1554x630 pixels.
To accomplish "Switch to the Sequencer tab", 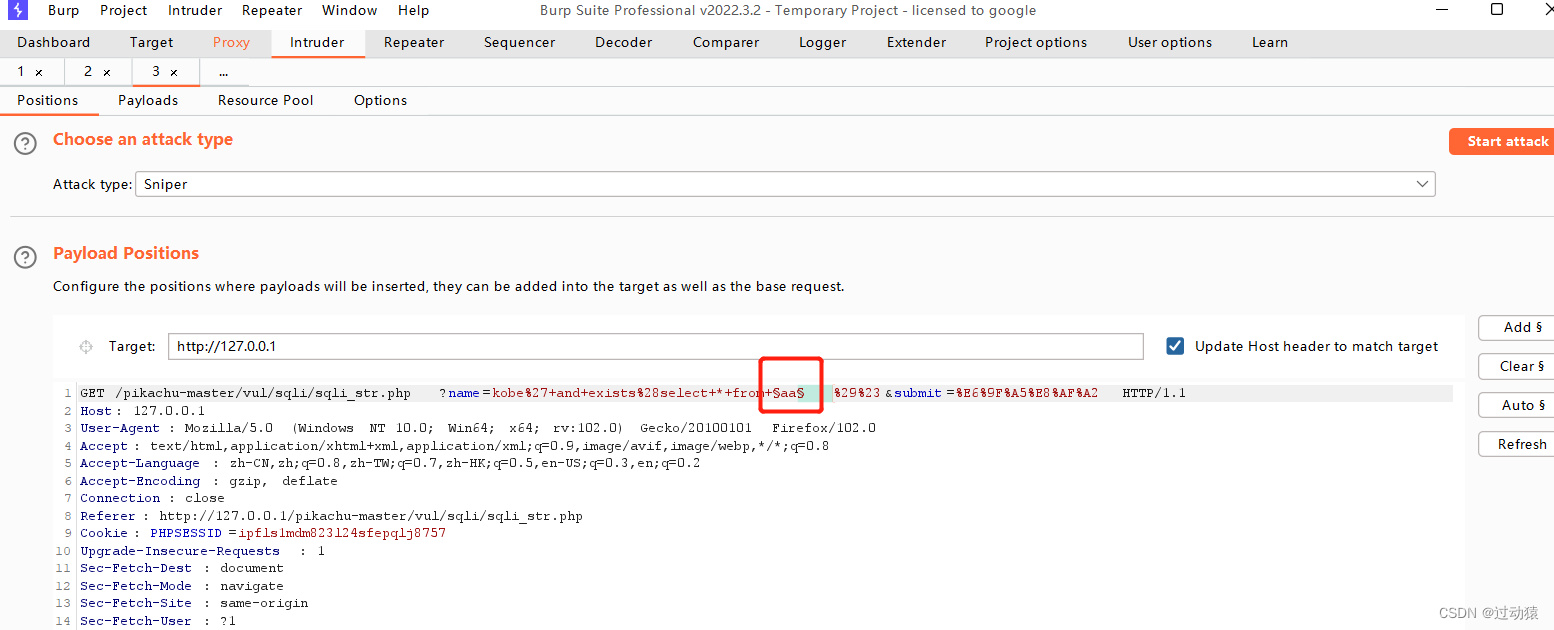I will [x=519, y=42].
